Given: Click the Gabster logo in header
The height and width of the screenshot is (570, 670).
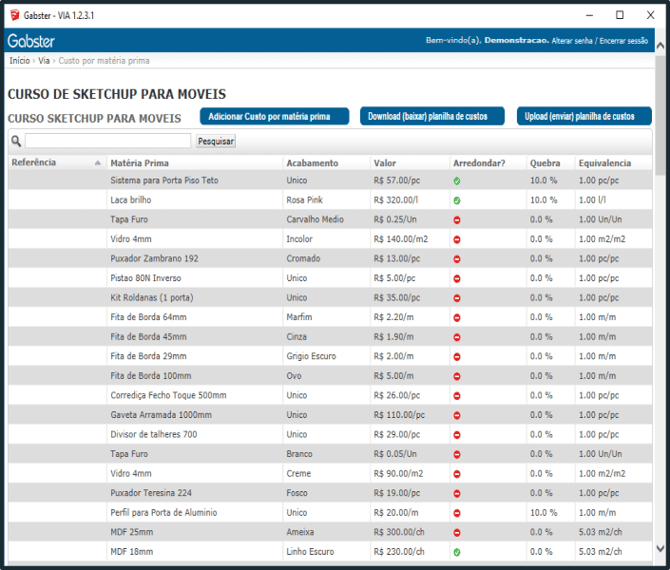Looking at the screenshot, I should click(x=31, y=41).
